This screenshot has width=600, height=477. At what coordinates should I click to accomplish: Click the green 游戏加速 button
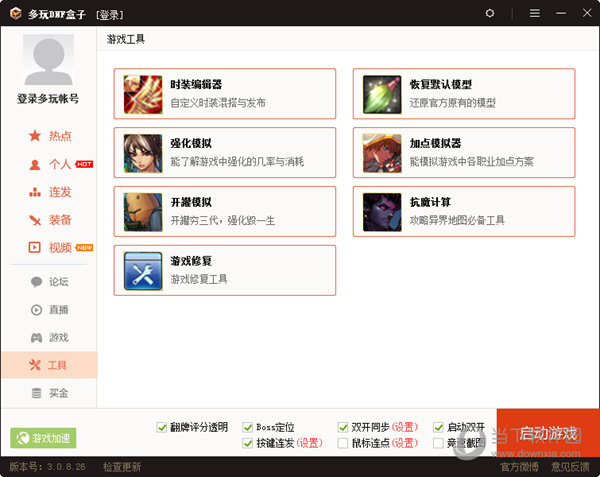(x=43, y=438)
